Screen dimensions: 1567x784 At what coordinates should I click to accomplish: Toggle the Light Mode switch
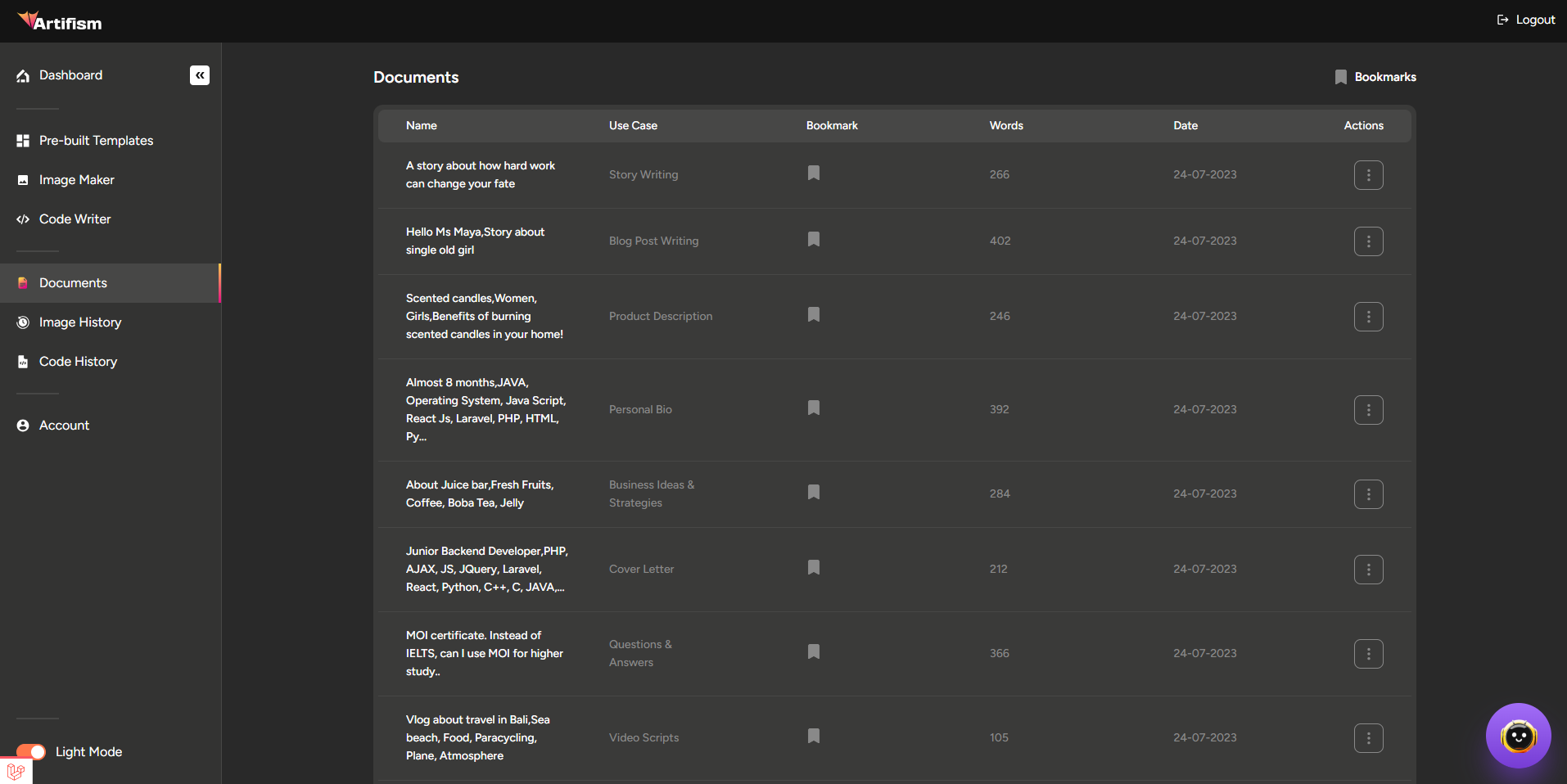point(32,752)
